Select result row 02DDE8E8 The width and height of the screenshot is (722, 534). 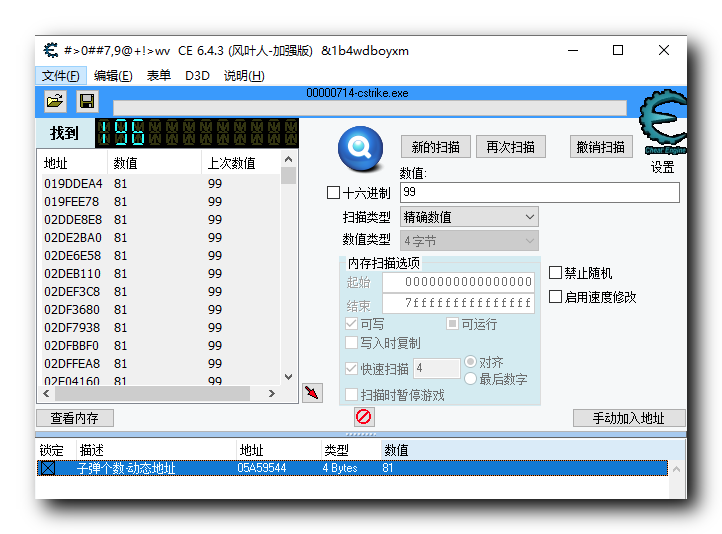coord(160,220)
